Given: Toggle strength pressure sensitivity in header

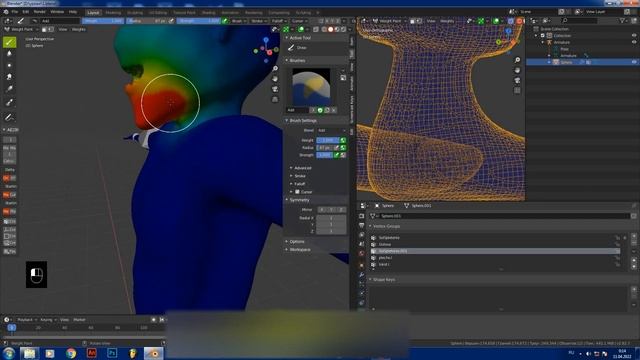Looking at the screenshot, I should click(224, 21).
